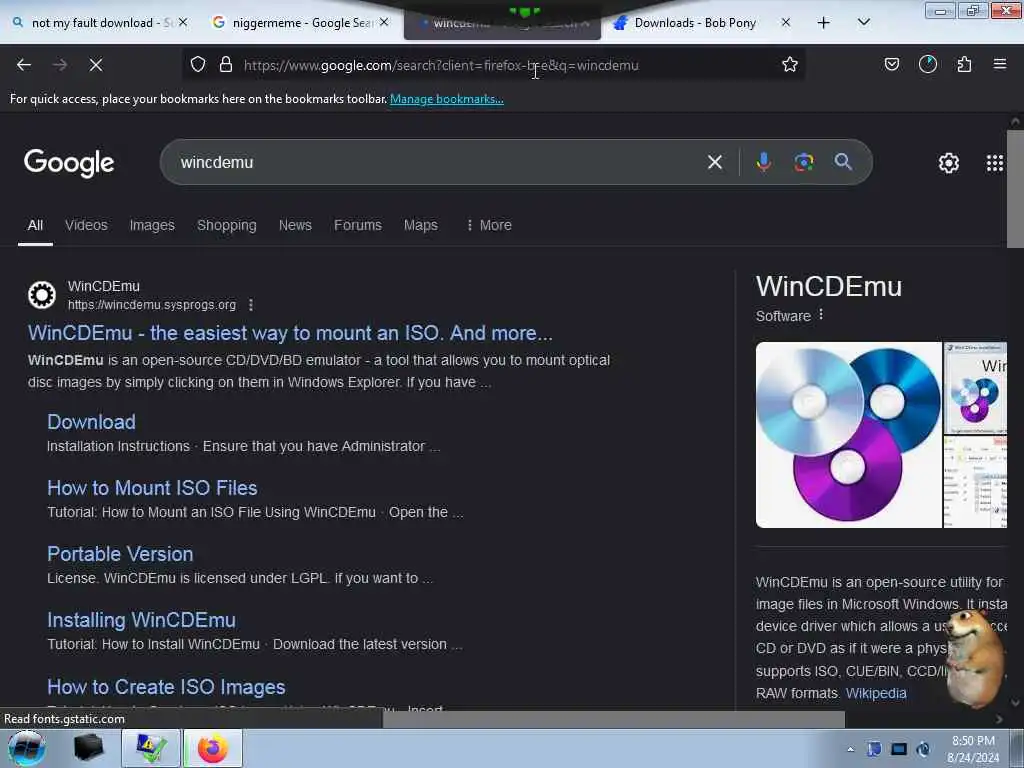The width and height of the screenshot is (1024, 768).
Task: Open the Portable Version sitelink
Action: pyautogui.click(x=120, y=554)
